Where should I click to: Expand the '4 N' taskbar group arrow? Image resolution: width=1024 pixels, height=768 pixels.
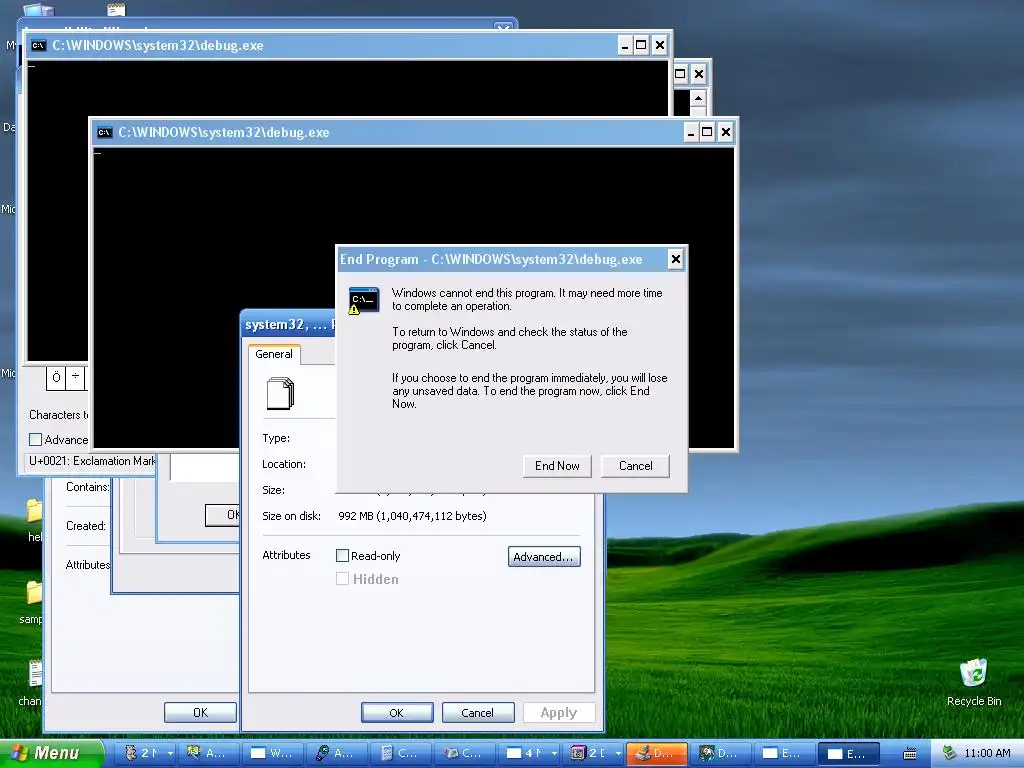coord(554,754)
